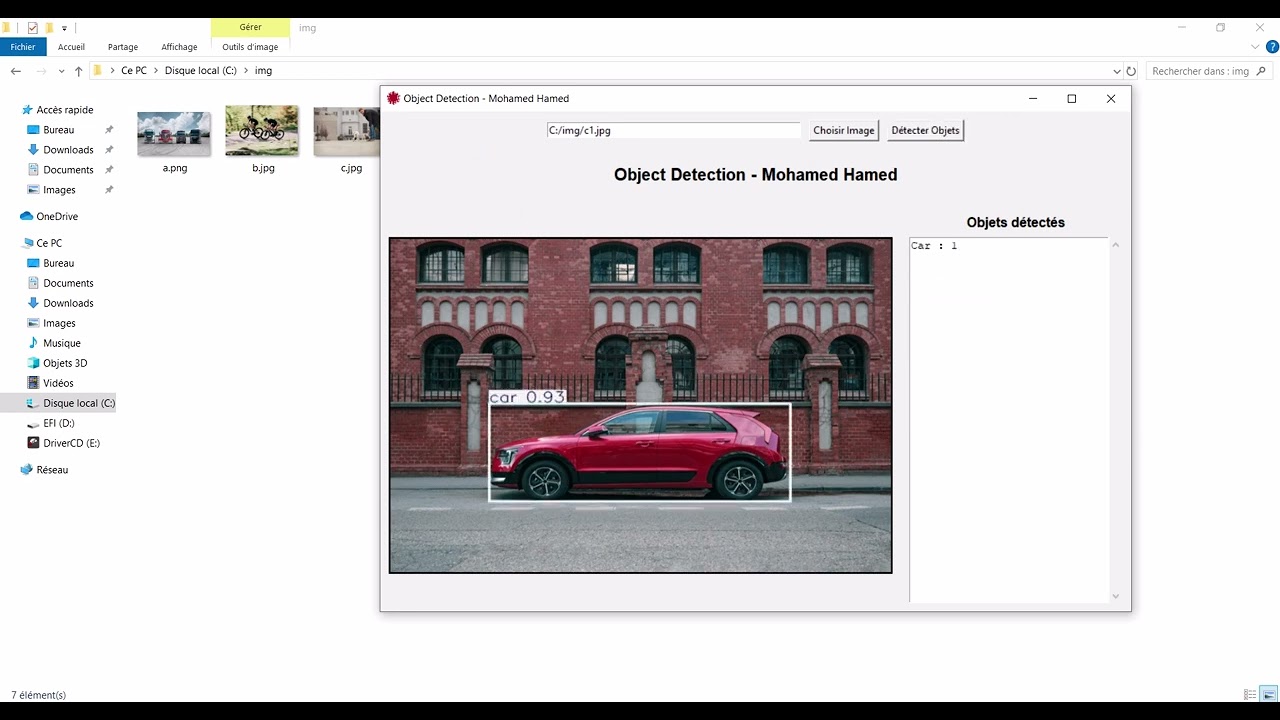The image size is (1280, 720).
Task: Click the search magnifier icon in Explorer
Action: click(1261, 71)
